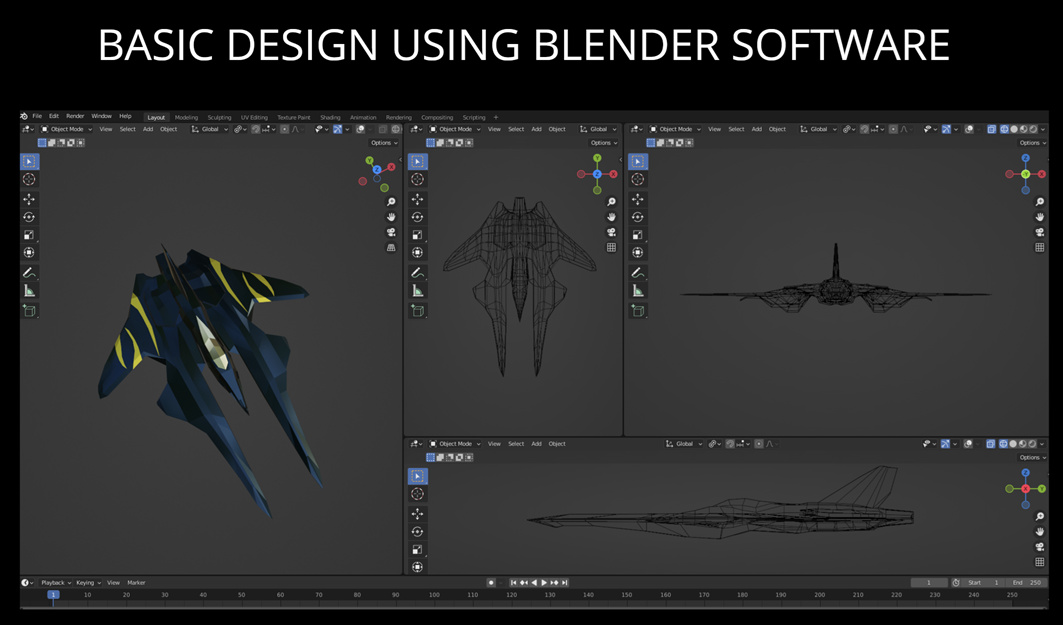Open the File menu
The image size is (1063, 625).
(37, 117)
